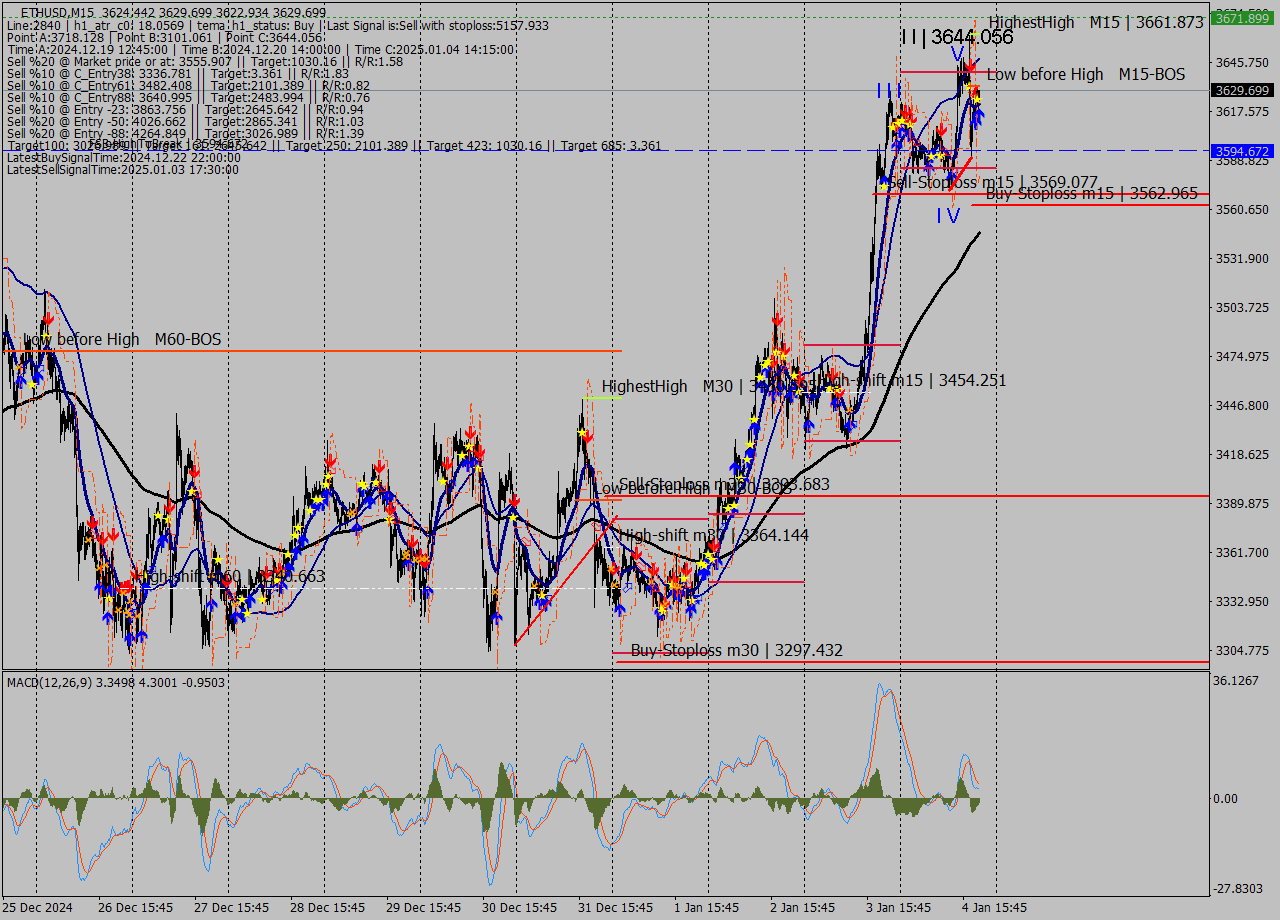The height and width of the screenshot is (920, 1280).
Task: Click the 'Sell %20 @ Entry -88: 4264.849' line
Action: click(185, 133)
